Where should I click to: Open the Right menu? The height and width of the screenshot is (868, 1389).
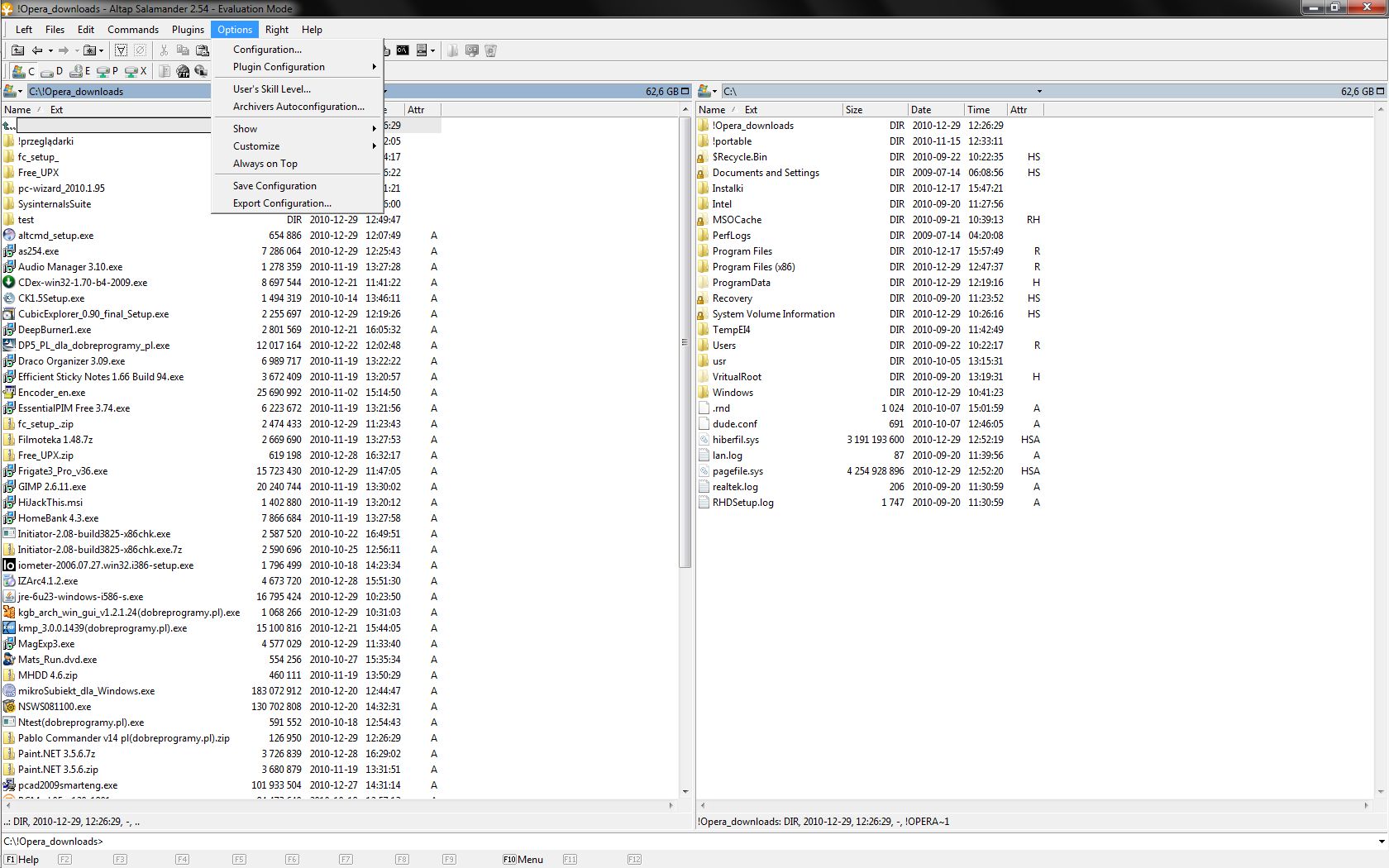click(x=277, y=29)
